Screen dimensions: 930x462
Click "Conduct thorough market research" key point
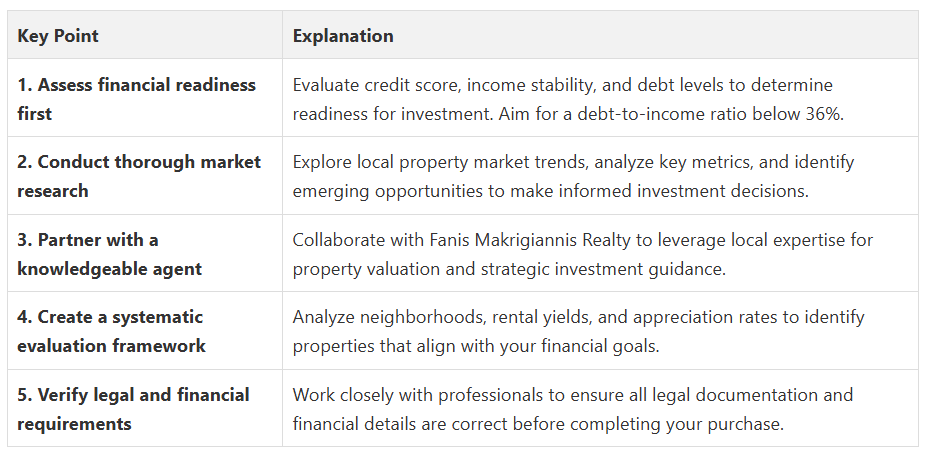(x=138, y=175)
